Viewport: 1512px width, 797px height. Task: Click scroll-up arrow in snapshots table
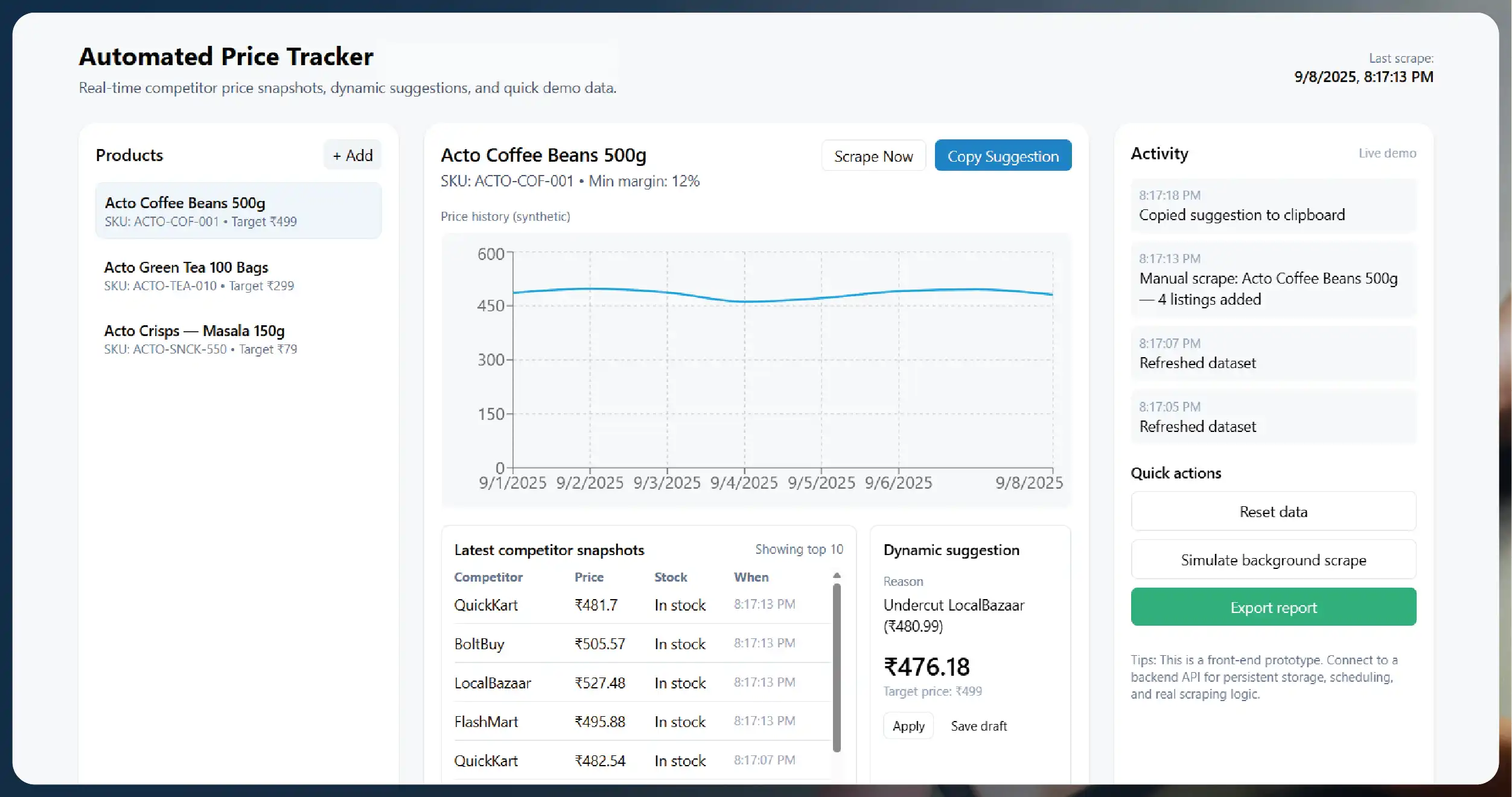[837, 576]
